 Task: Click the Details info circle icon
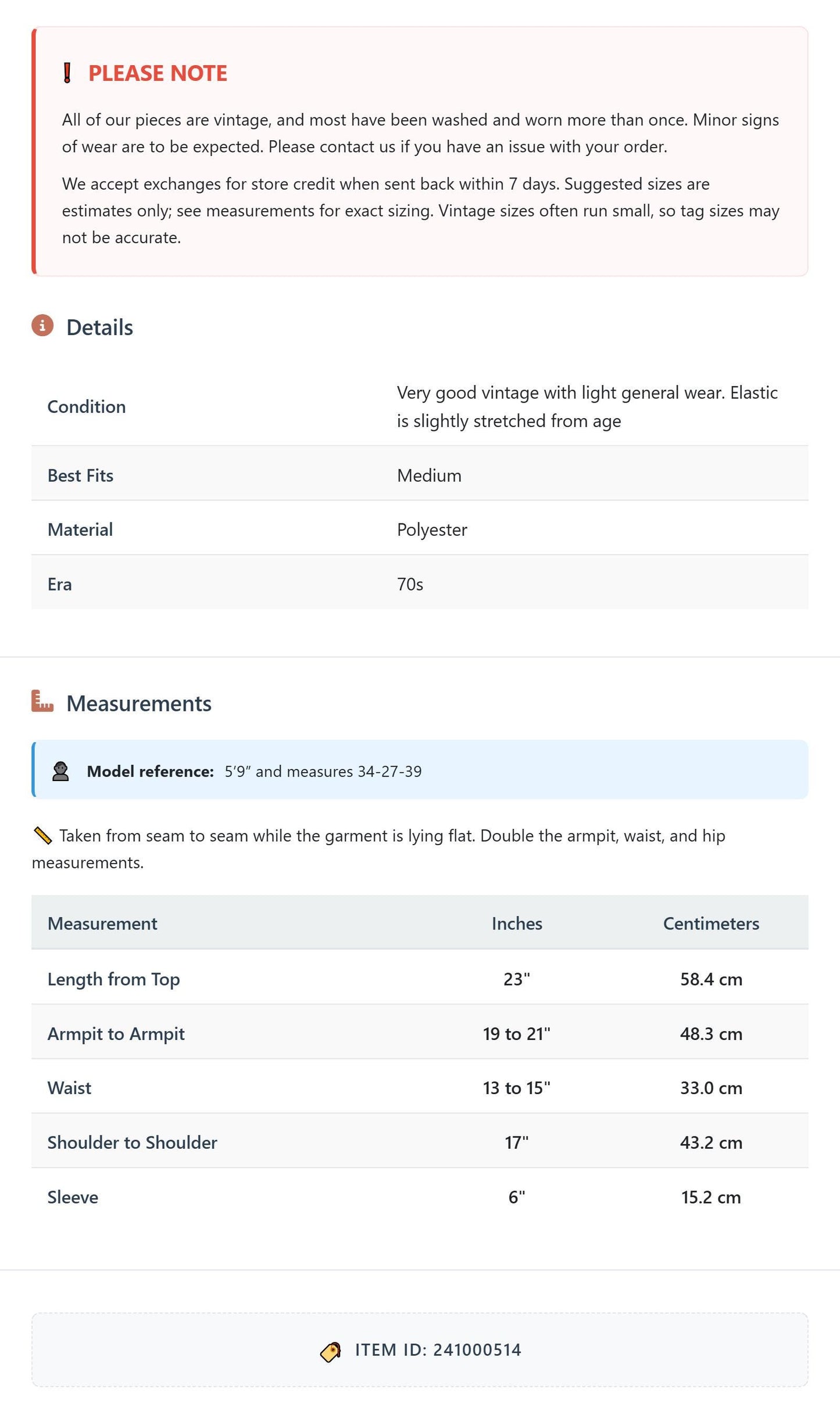42,326
